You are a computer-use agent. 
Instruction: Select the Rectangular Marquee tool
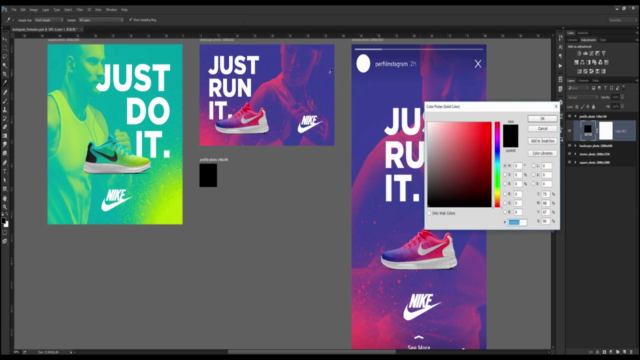click(5, 48)
